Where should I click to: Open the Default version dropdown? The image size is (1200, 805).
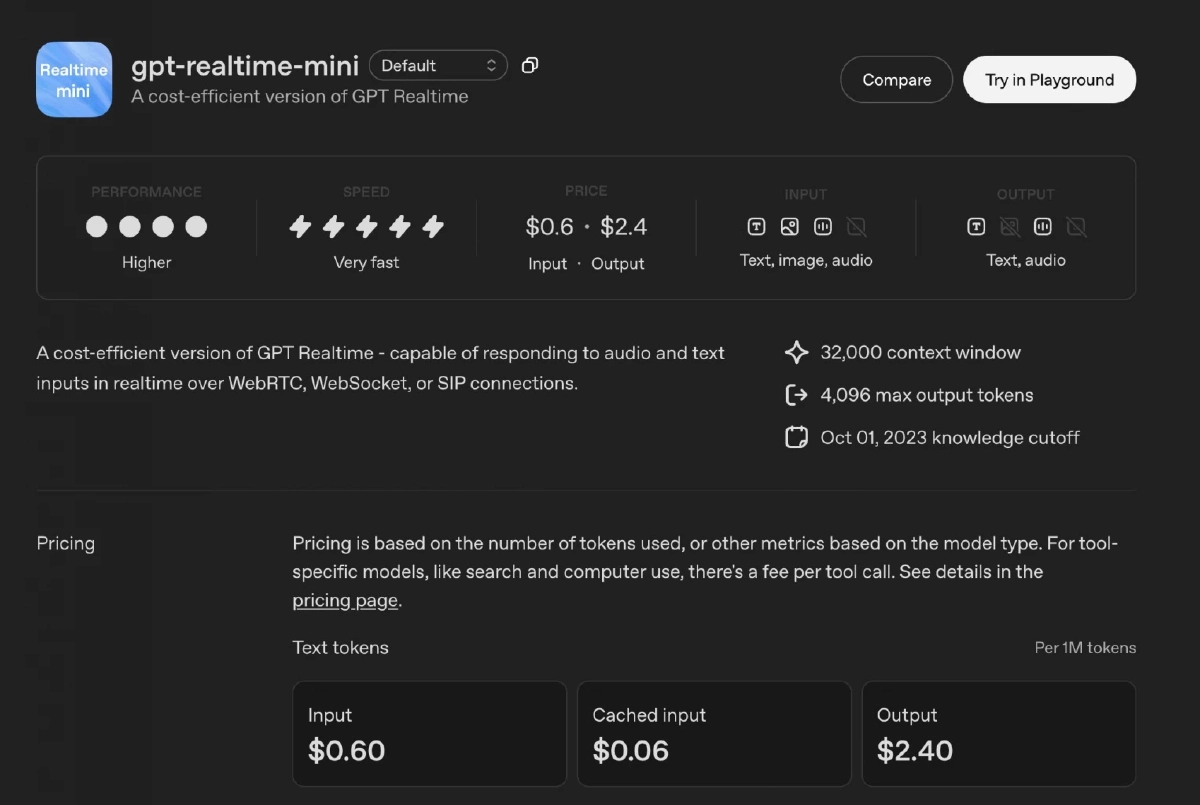tap(438, 66)
